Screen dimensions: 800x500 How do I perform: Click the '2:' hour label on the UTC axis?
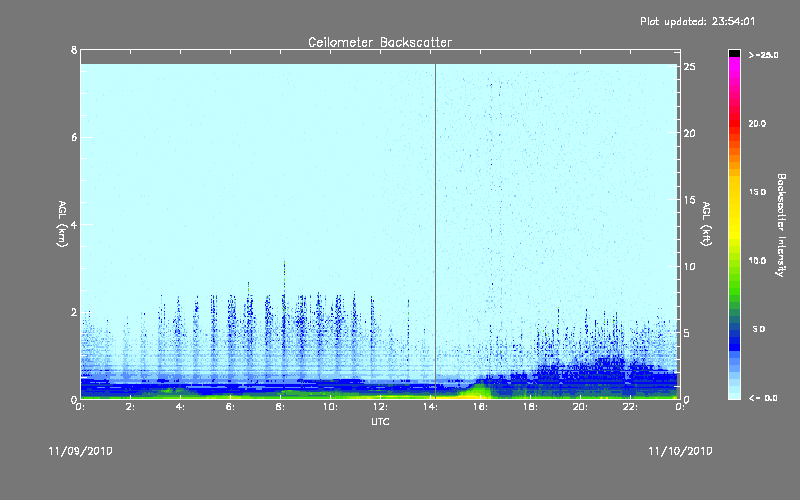pyautogui.click(x=131, y=407)
